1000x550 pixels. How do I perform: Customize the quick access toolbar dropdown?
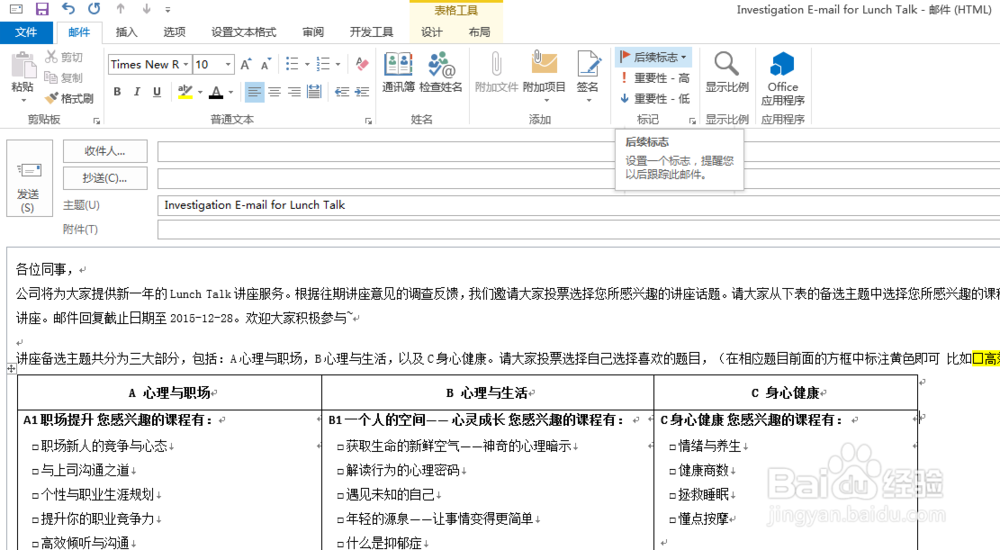click(x=168, y=10)
